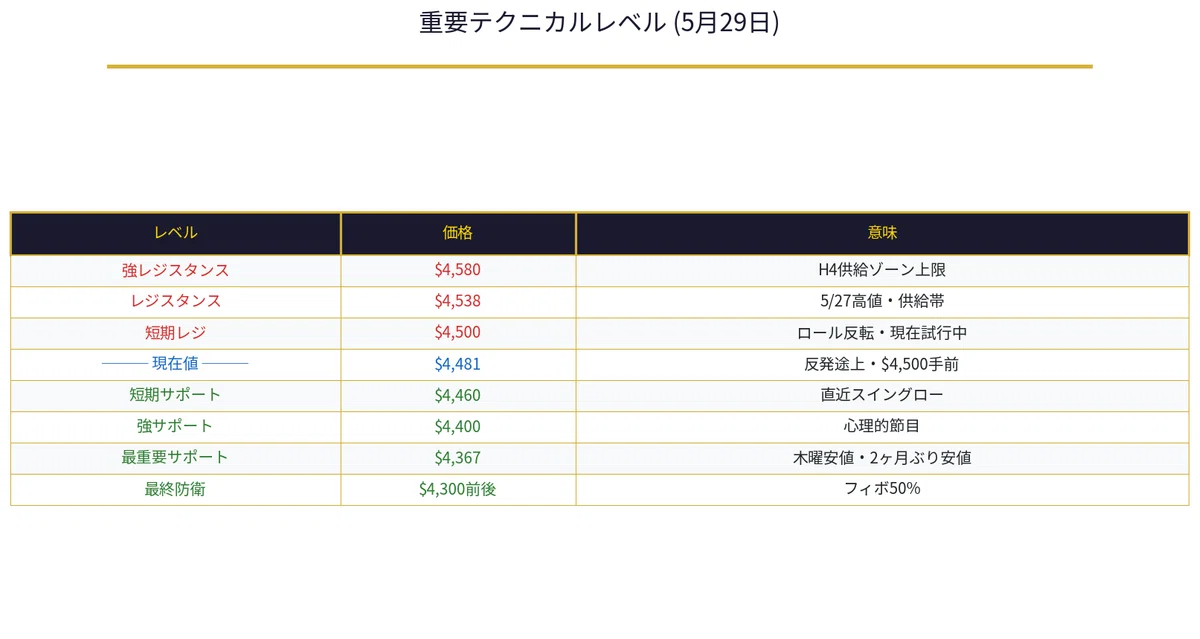
Task: Select the blue $4,481 current price
Action: 458,364
